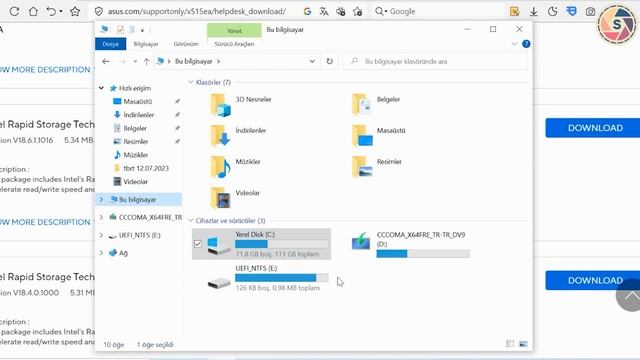Uncheck the Yerel Disk (C:) checkbox
This screenshot has height=360, width=640.
[x=198, y=244]
